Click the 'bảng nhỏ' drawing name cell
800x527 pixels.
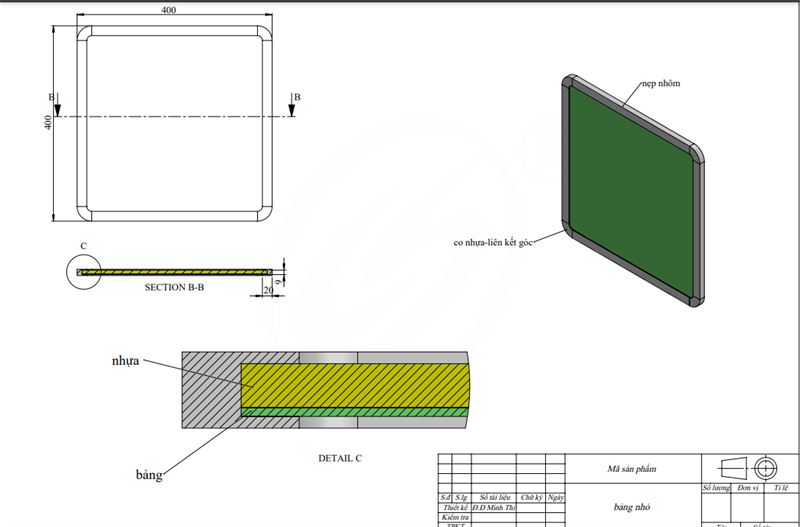[x=632, y=507]
